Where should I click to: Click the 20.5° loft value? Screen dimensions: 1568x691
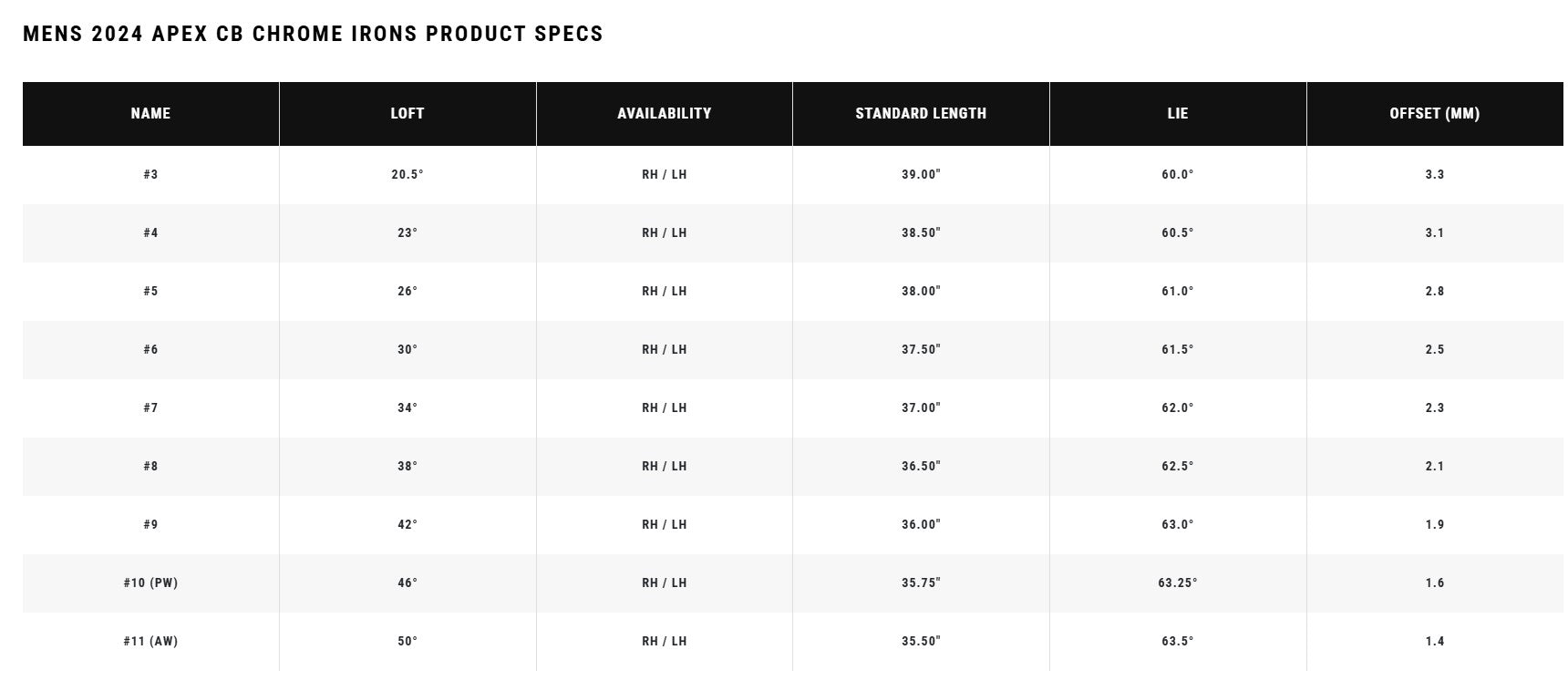coord(407,174)
